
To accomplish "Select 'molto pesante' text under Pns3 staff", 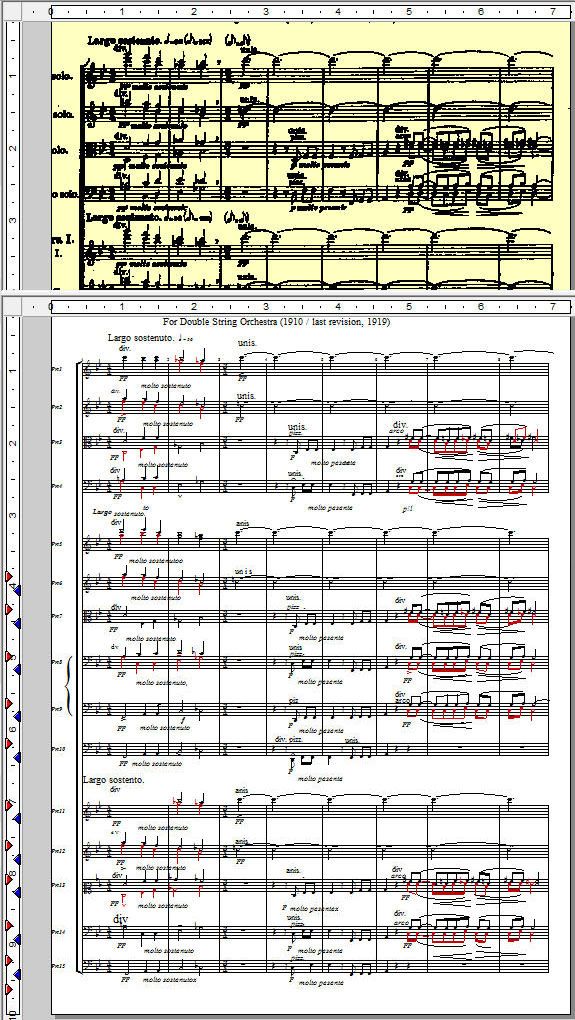I will [333, 463].
